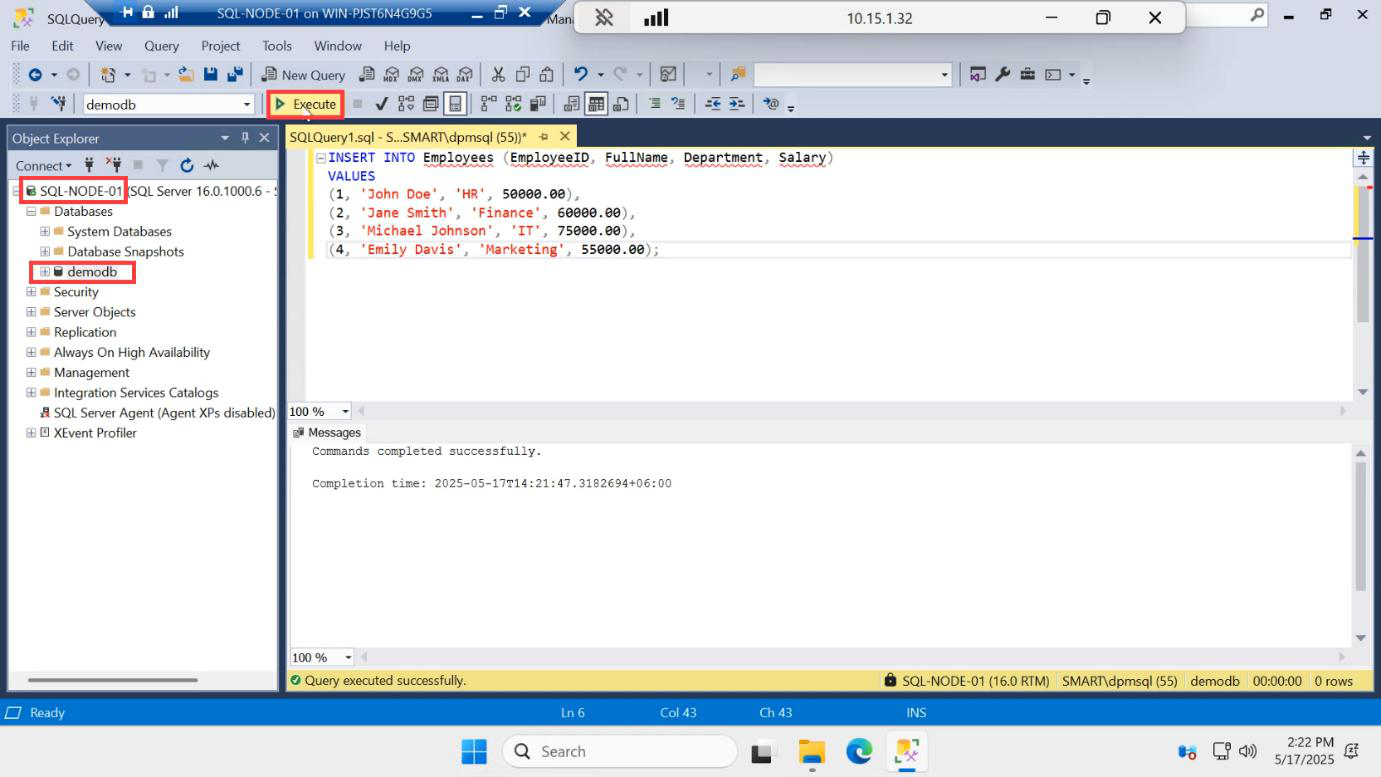Image resolution: width=1381 pixels, height=777 pixels.
Task: Click the Paste clipboard icon
Action: 546,74
